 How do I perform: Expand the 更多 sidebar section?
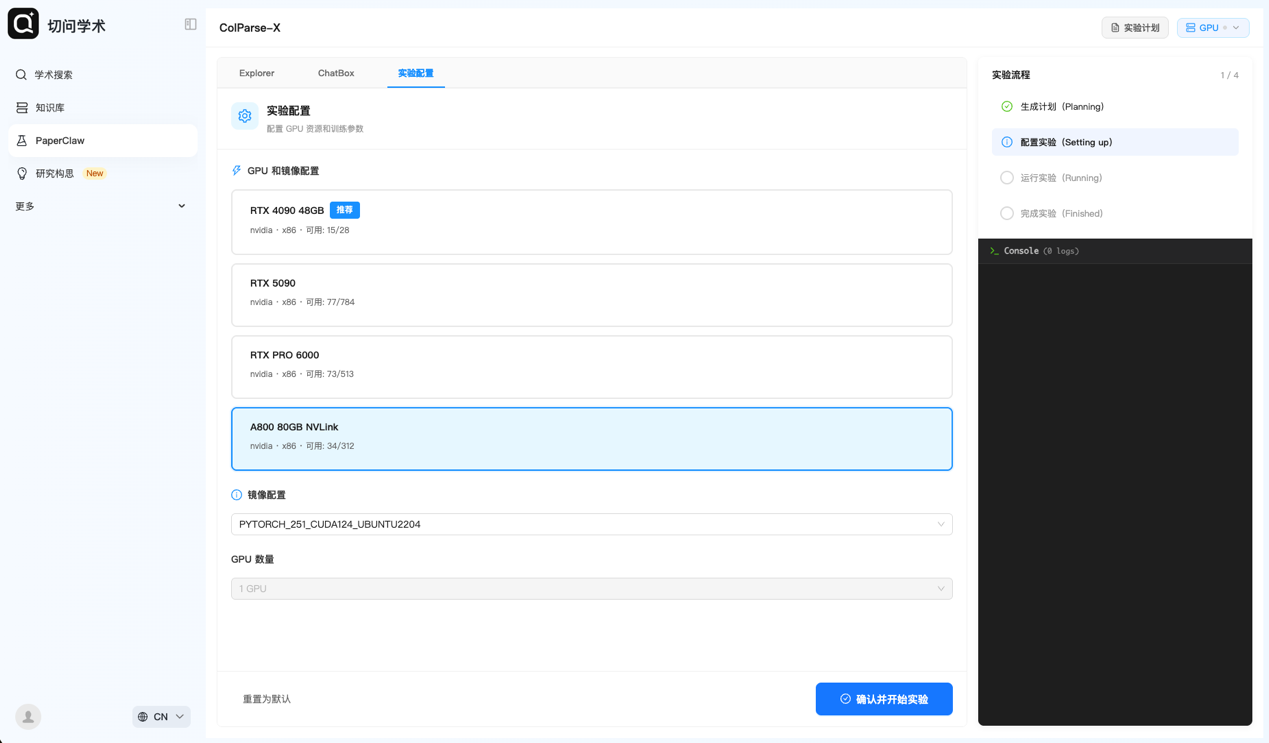coord(102,206)
